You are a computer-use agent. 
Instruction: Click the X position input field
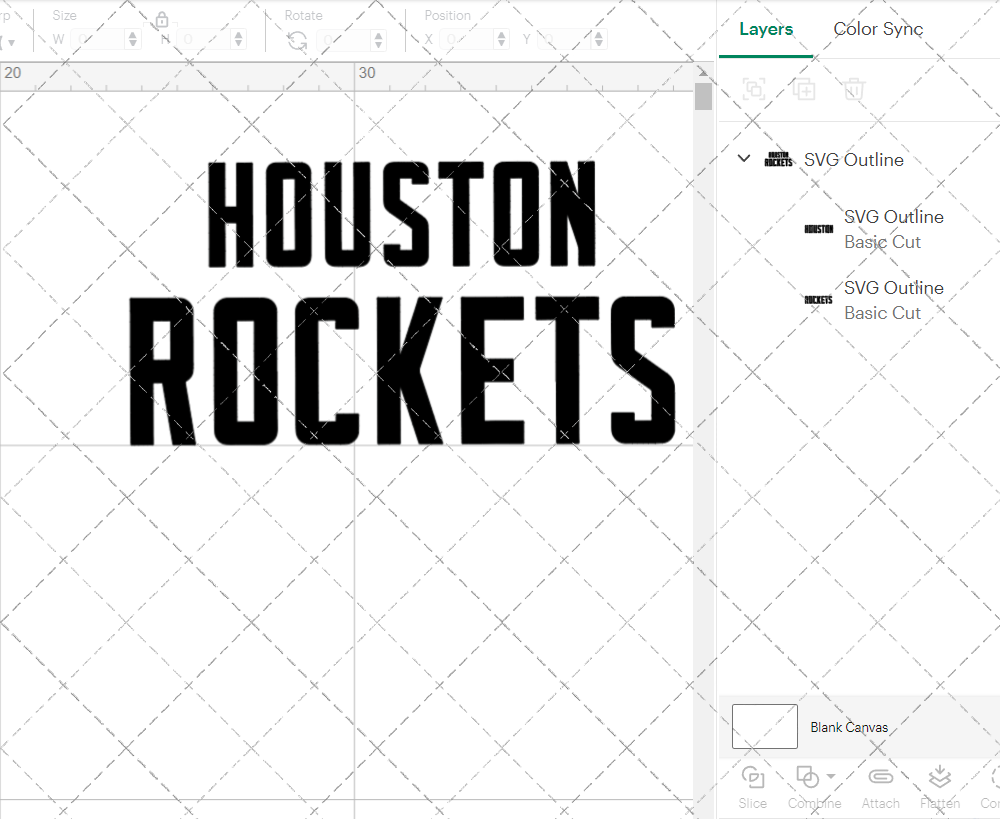tap(465, 38)
